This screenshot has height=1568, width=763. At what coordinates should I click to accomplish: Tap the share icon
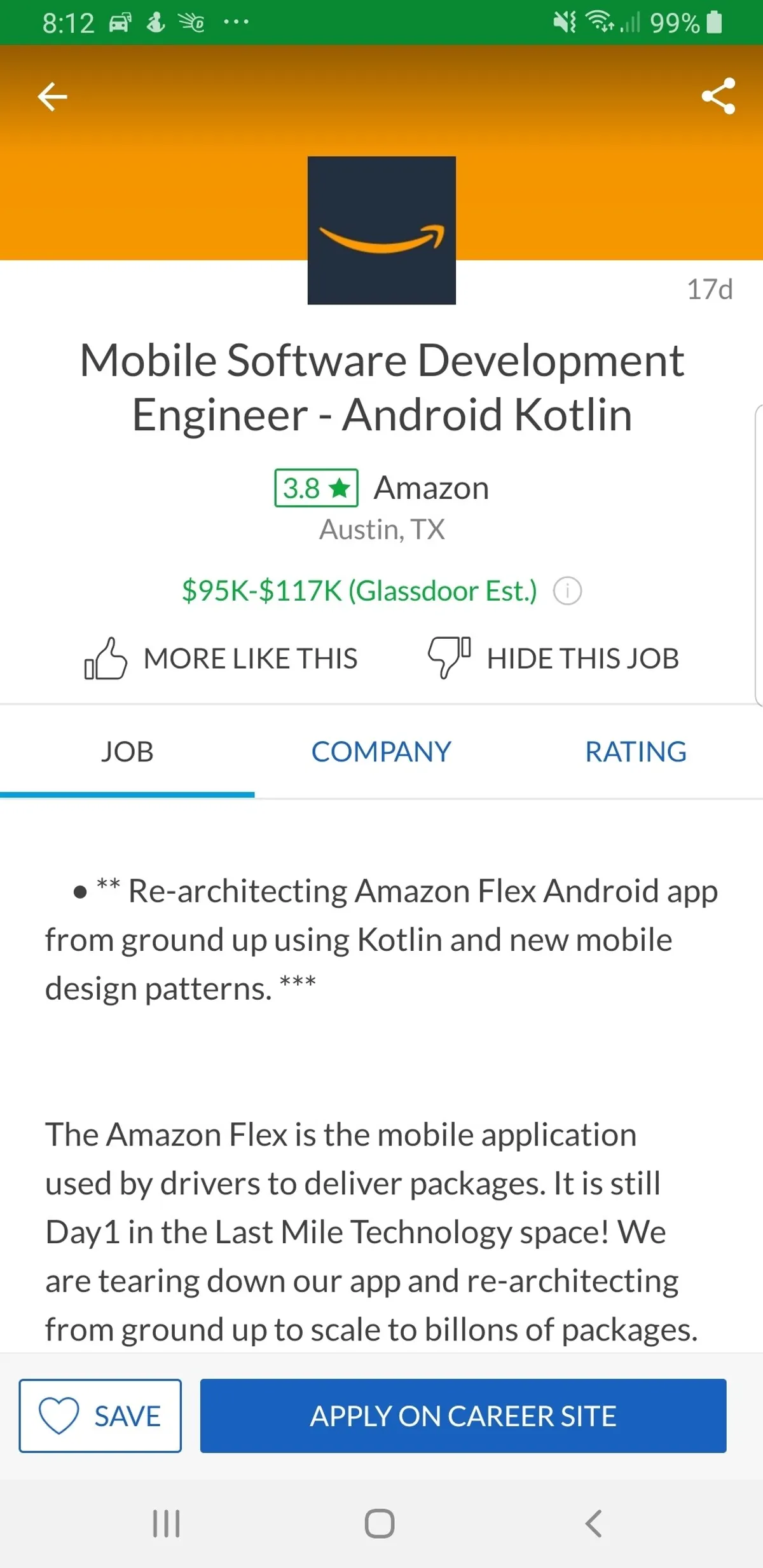(x=718, y=97)
